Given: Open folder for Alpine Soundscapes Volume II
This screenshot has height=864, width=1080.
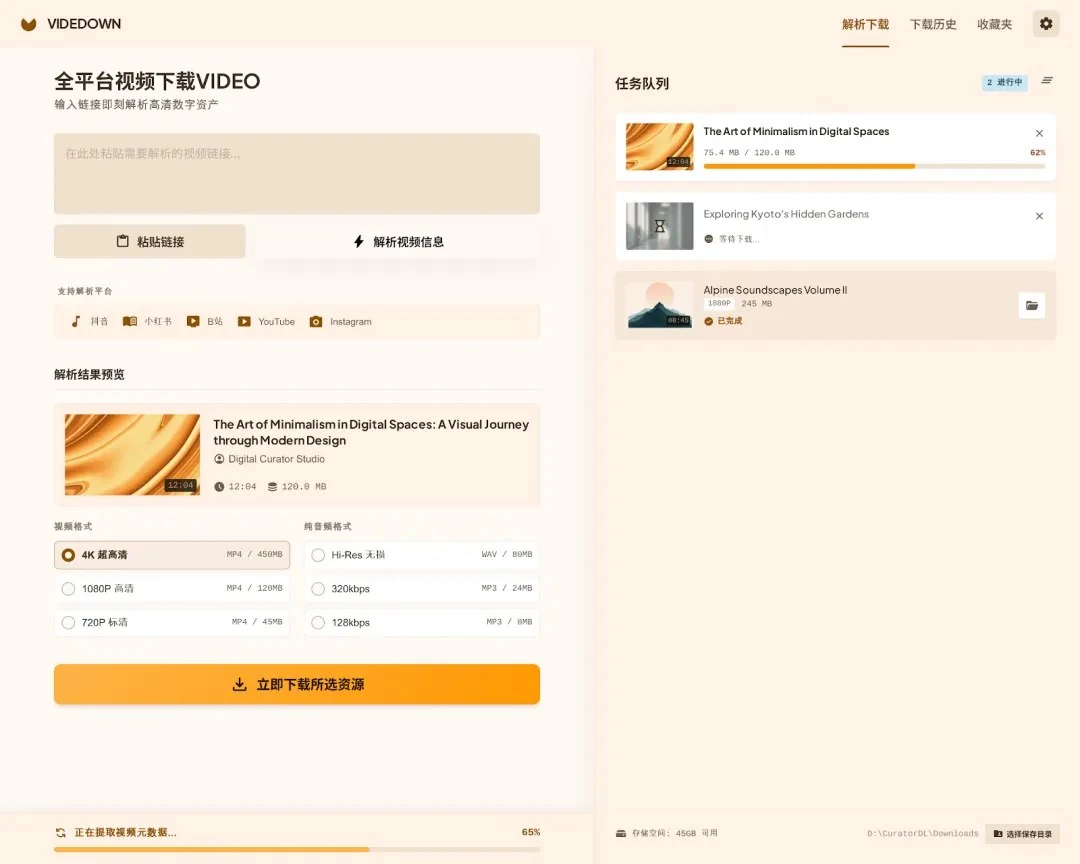Looking at the screenshot, I should pos(1031,305).
